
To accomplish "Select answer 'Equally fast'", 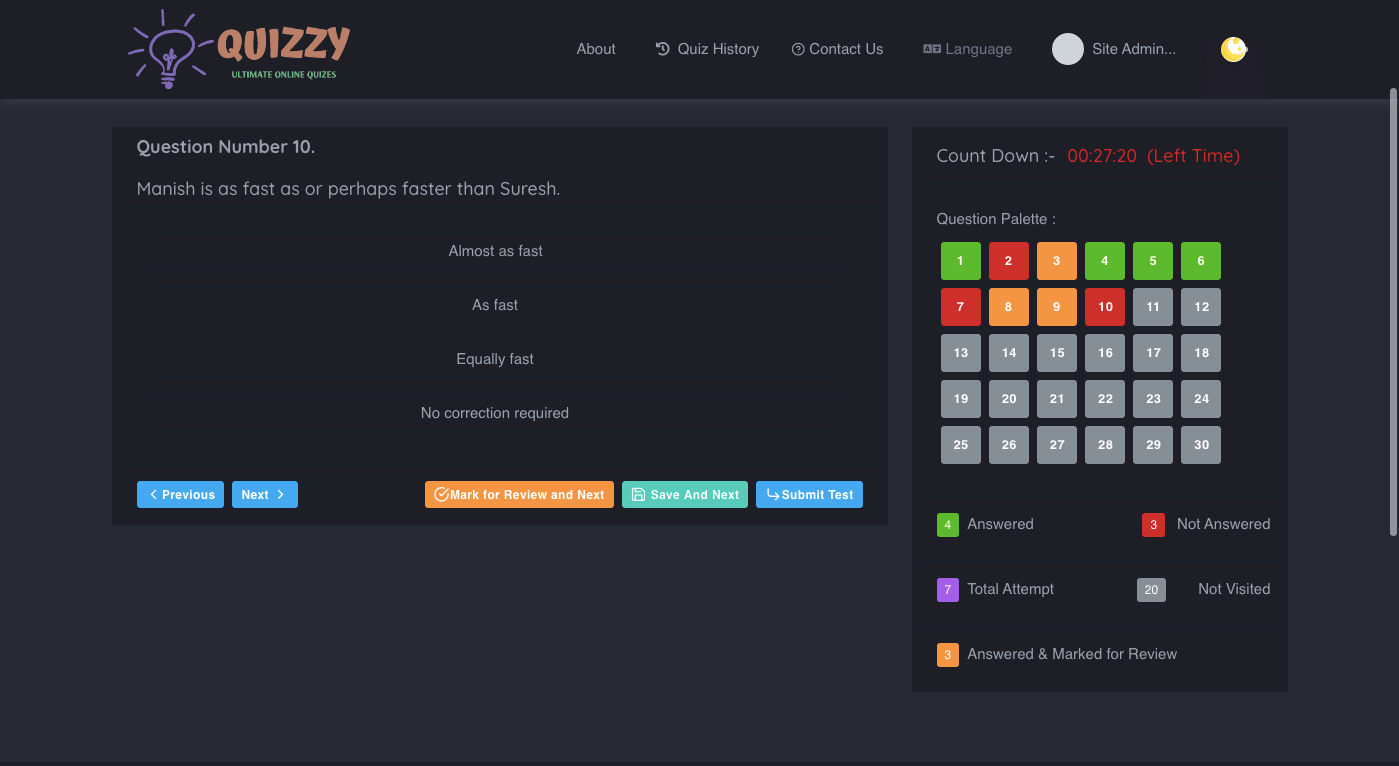I will pos(495,359).
